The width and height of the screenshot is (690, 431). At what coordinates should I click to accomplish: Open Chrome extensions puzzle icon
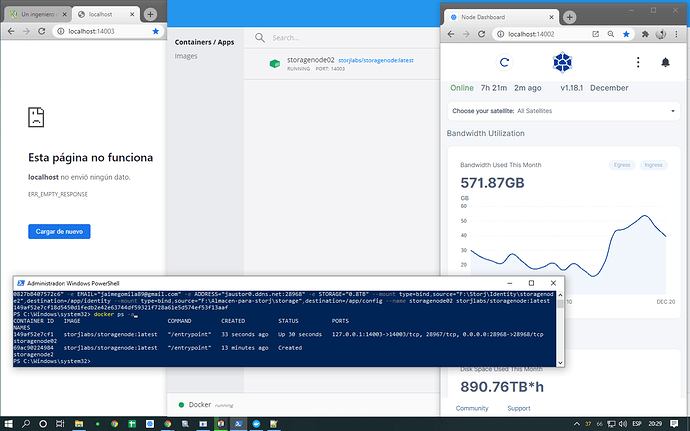(x=645, y=34)
